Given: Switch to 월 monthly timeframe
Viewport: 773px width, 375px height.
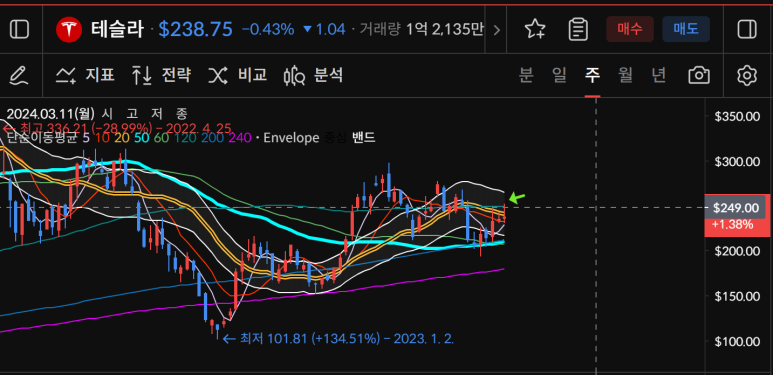Looking at the screenshot, I should coord(626,75).
